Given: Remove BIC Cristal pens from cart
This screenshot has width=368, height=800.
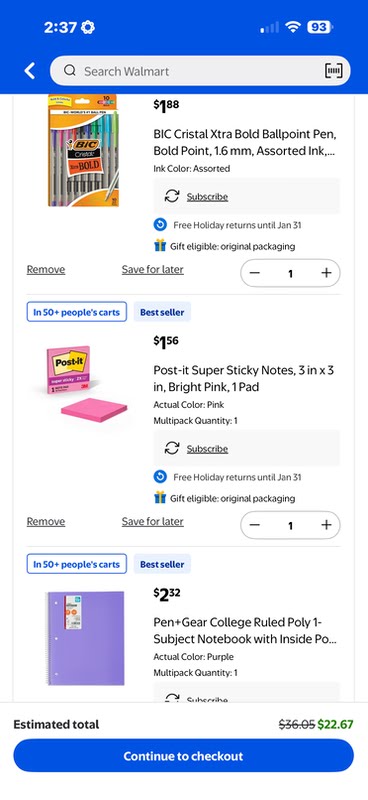Looking at the screenshot, I should pyautogui.click(x=46, y=269).
